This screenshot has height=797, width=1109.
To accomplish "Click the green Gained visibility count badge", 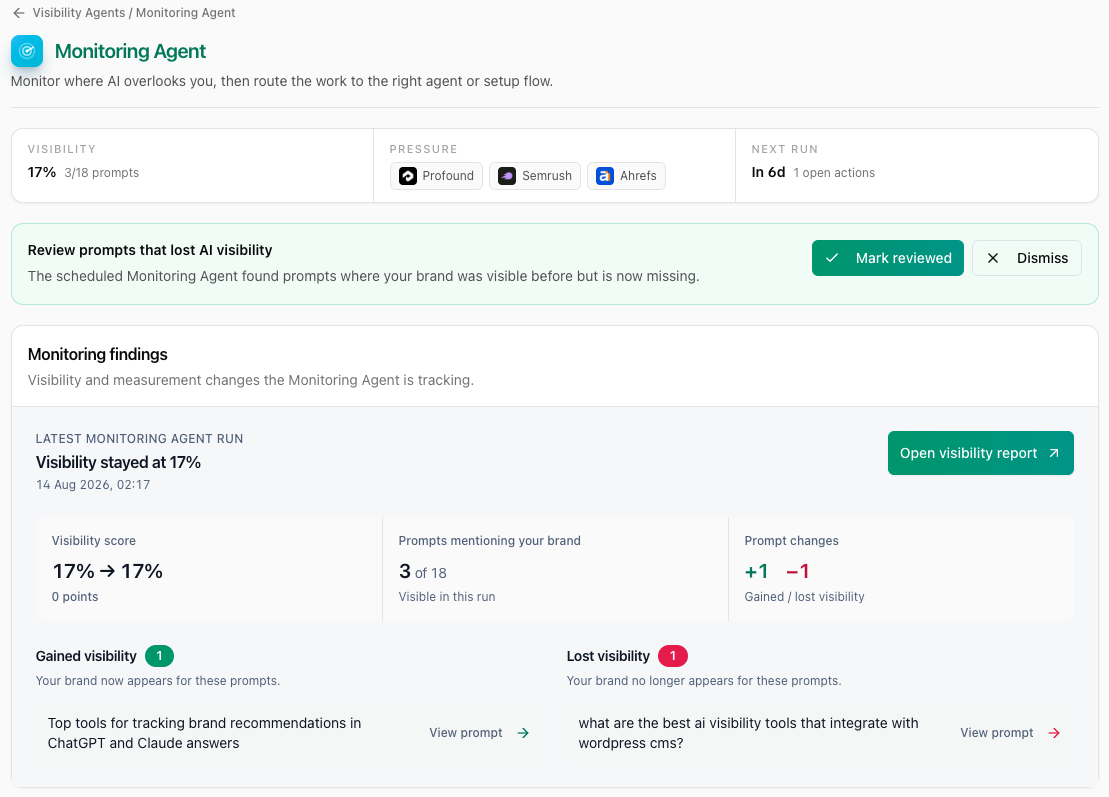I will click(x=159, y=656).
